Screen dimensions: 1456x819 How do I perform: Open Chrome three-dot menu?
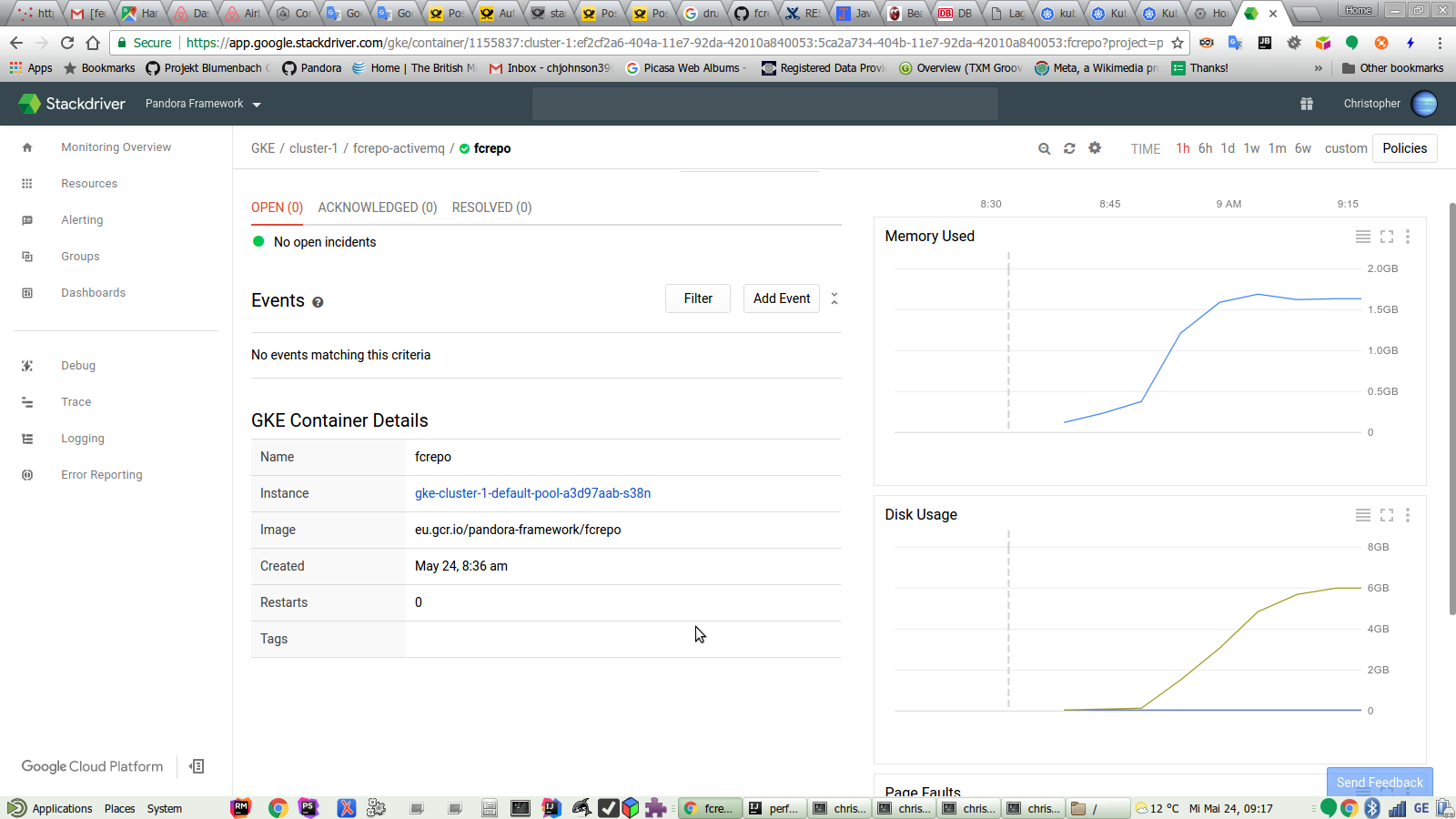[x=1440, y=43]
